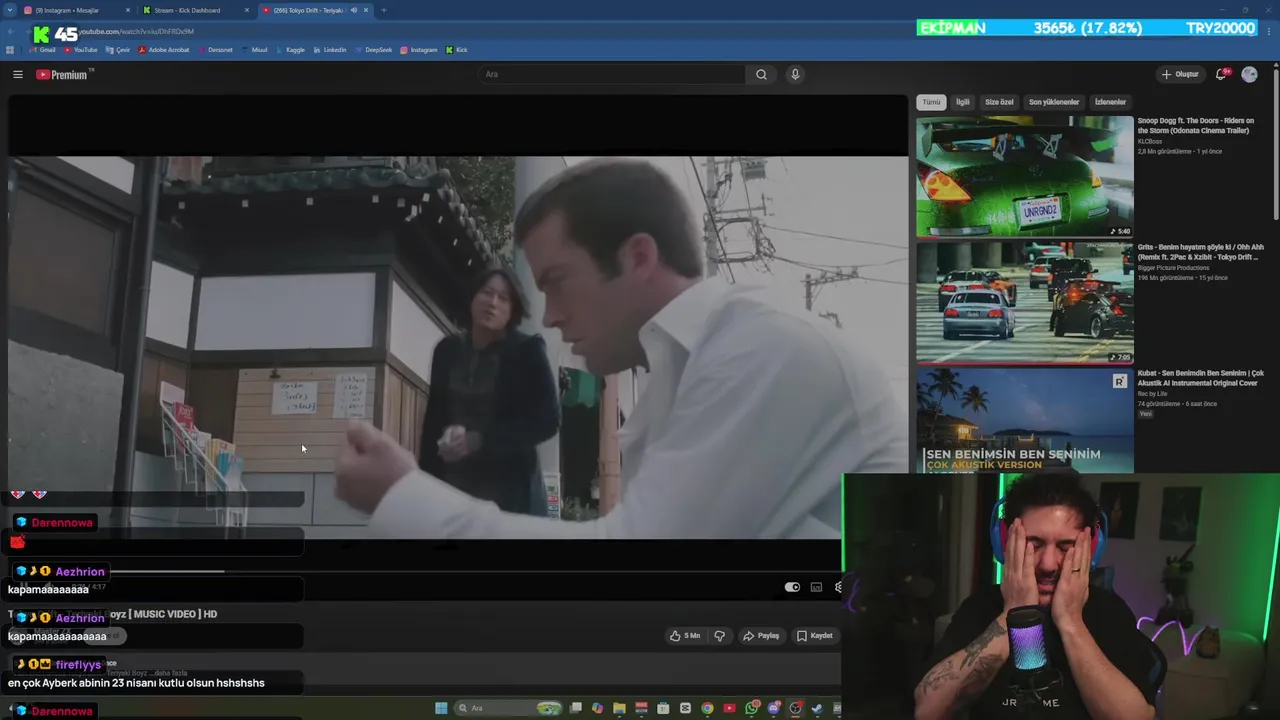Open a new browser tab with plus
This screenshot has height=720, width=1280.
pos(384,10)
